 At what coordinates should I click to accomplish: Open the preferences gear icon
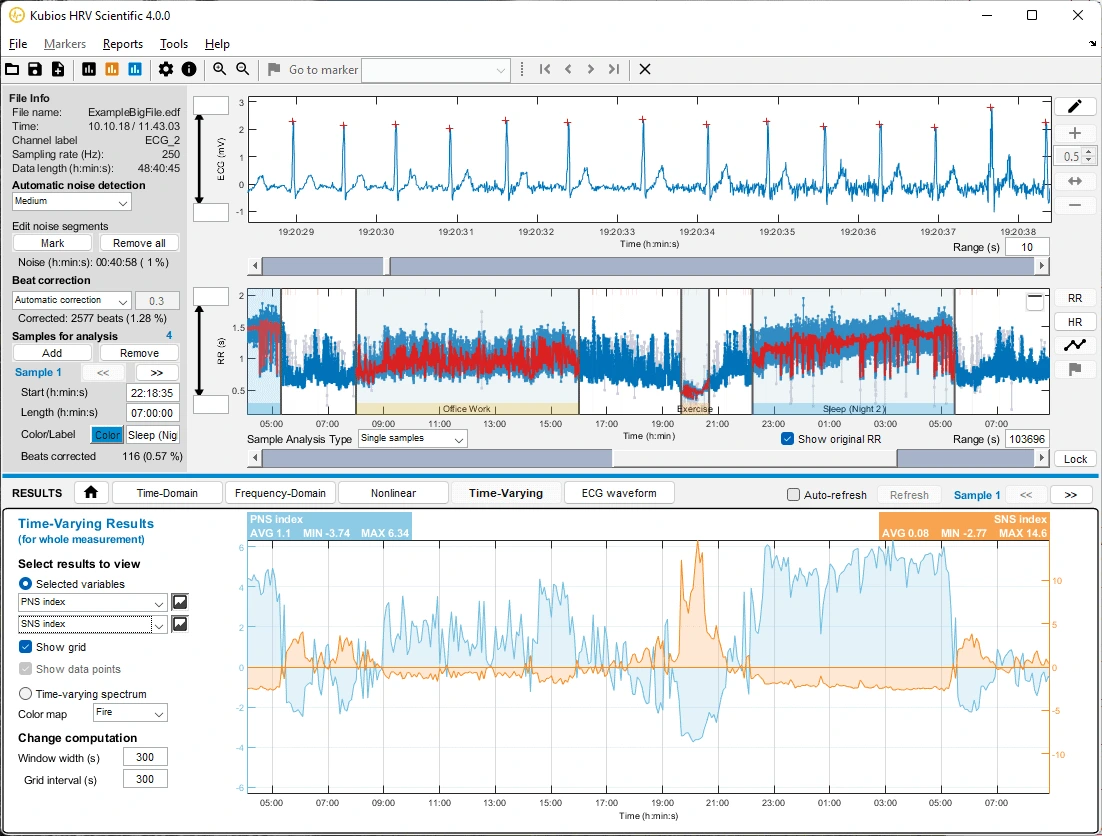pyautogui.click(x=165, y=69)
